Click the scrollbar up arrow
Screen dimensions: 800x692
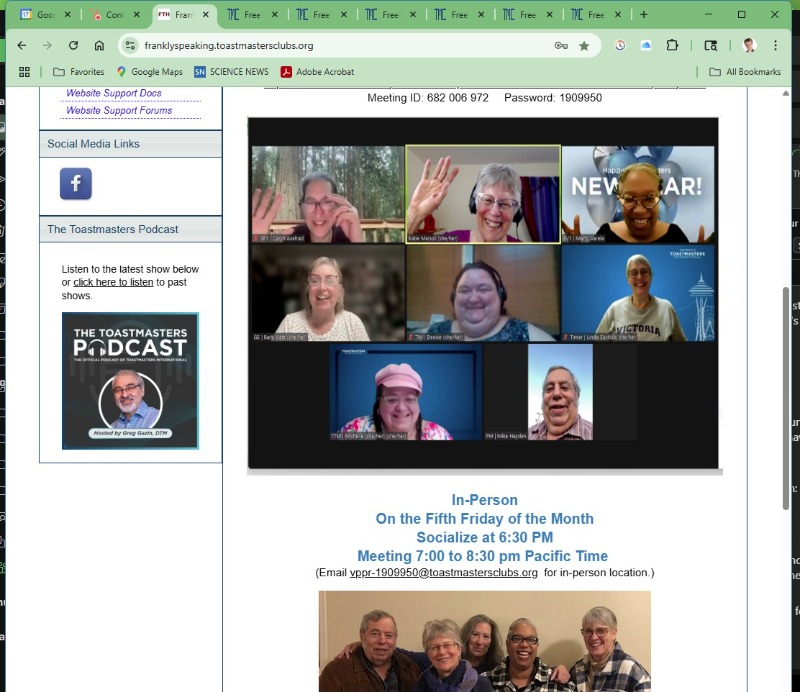786,93
